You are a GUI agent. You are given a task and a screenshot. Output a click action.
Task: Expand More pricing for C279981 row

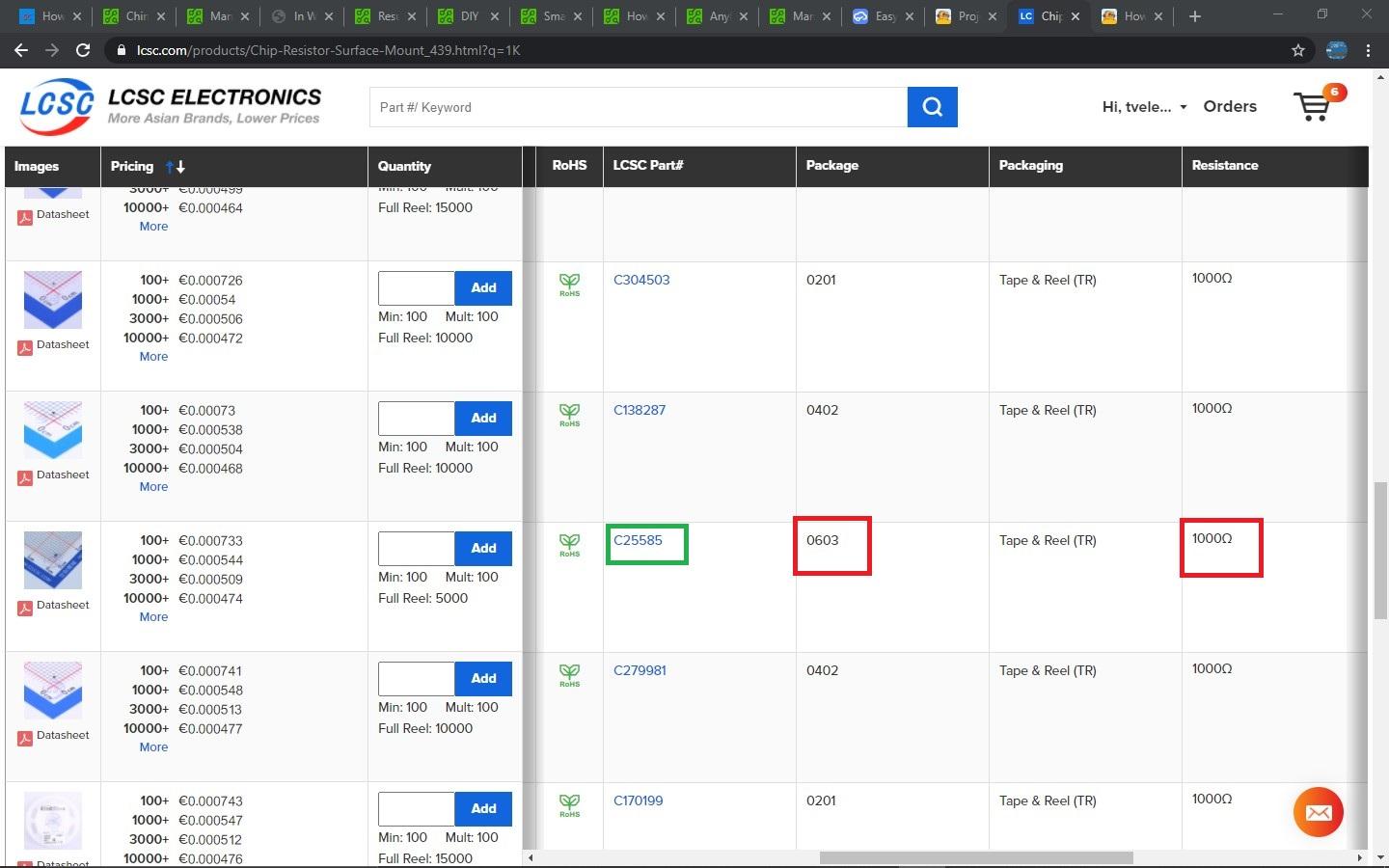click(x=153, y=747)
